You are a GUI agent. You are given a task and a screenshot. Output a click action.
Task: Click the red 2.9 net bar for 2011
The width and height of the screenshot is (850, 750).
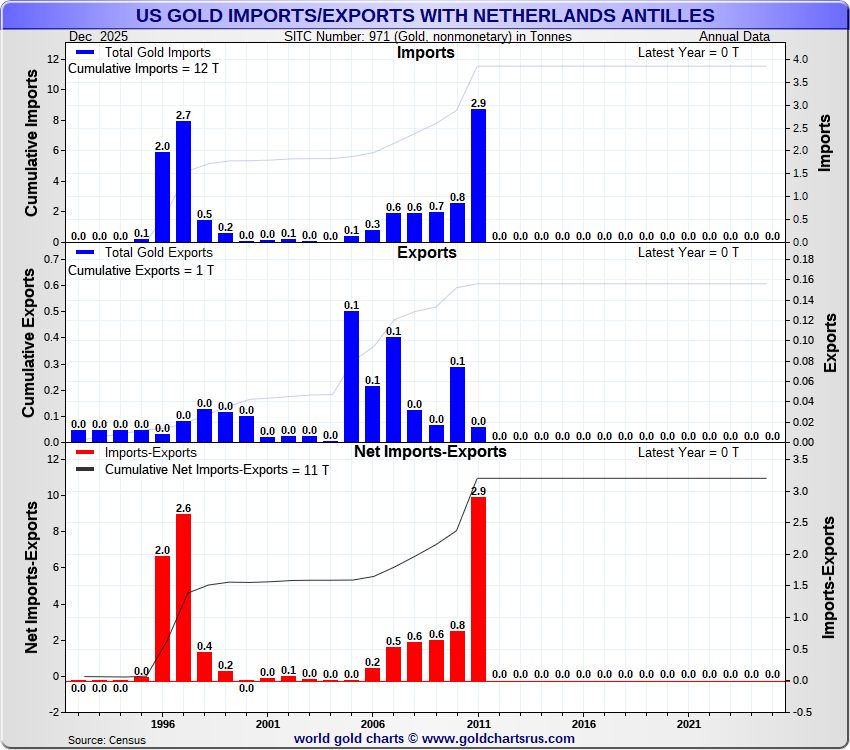478,589
